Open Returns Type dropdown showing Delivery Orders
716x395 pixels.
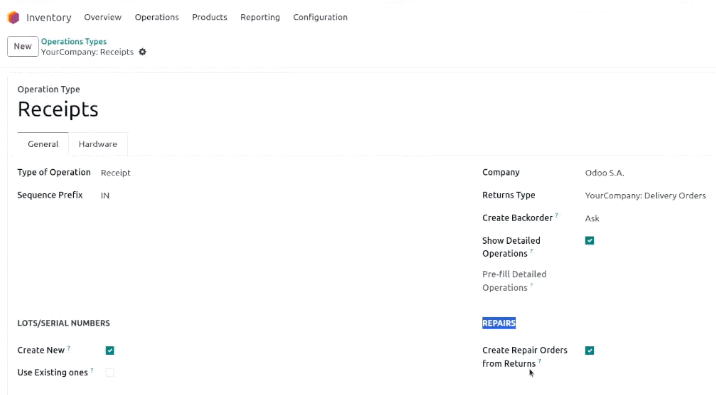tap(647, 195)
